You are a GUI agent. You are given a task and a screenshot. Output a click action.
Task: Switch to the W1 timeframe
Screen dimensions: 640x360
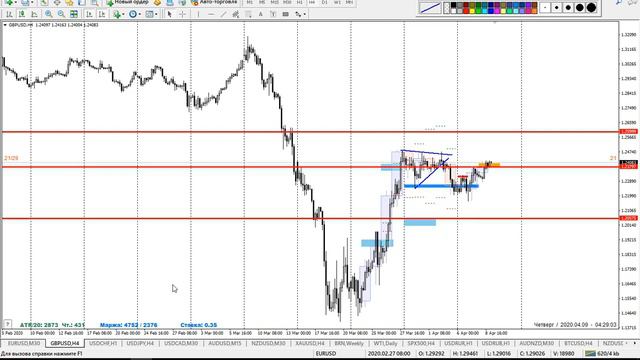click(337, 2)
